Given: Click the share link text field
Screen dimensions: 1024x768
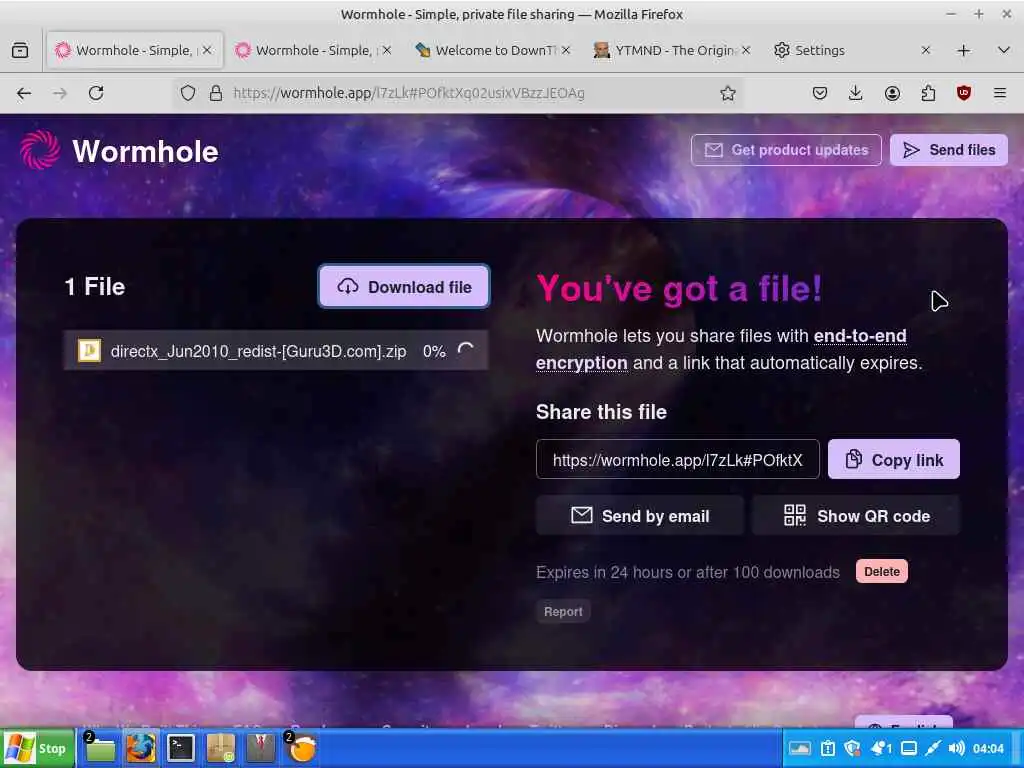Looking at the screenshot, I should click(677, 460).
